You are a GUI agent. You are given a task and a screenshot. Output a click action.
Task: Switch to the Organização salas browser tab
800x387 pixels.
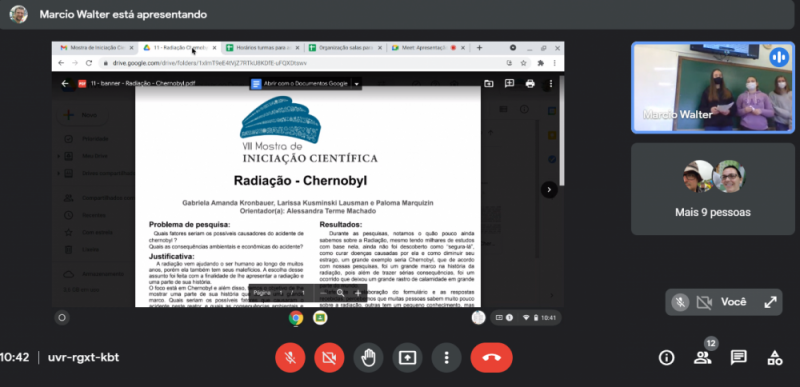click(x=345, y=47)
